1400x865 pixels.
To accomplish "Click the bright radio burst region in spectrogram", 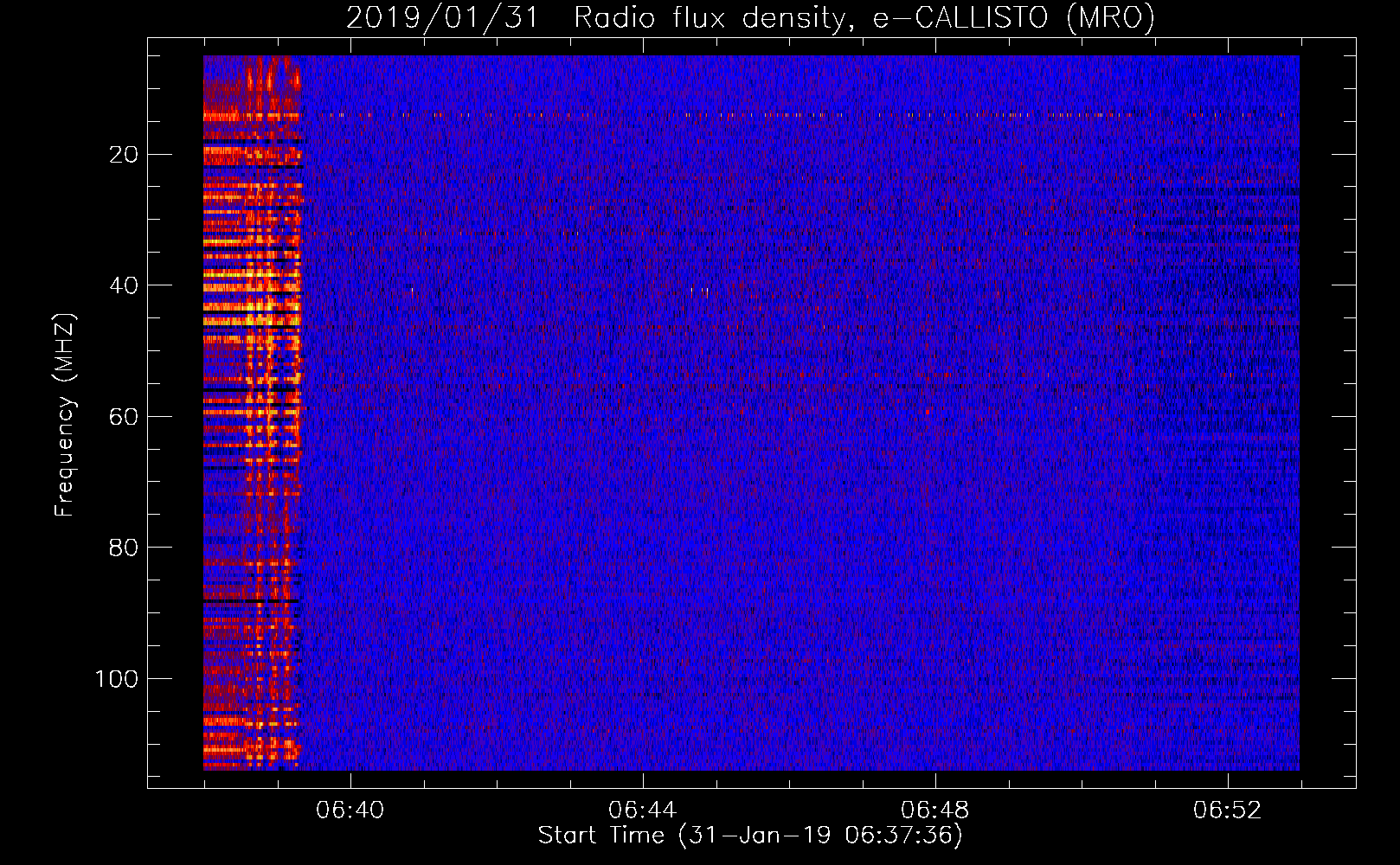I will [x=252, y=413].
